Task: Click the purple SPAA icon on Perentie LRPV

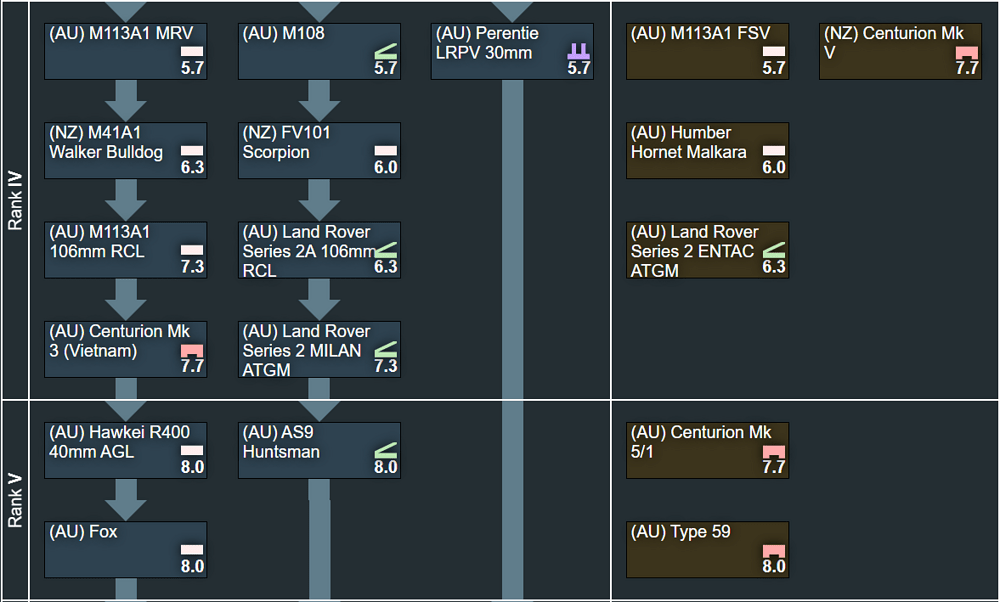Action: [x=579, y=50]
